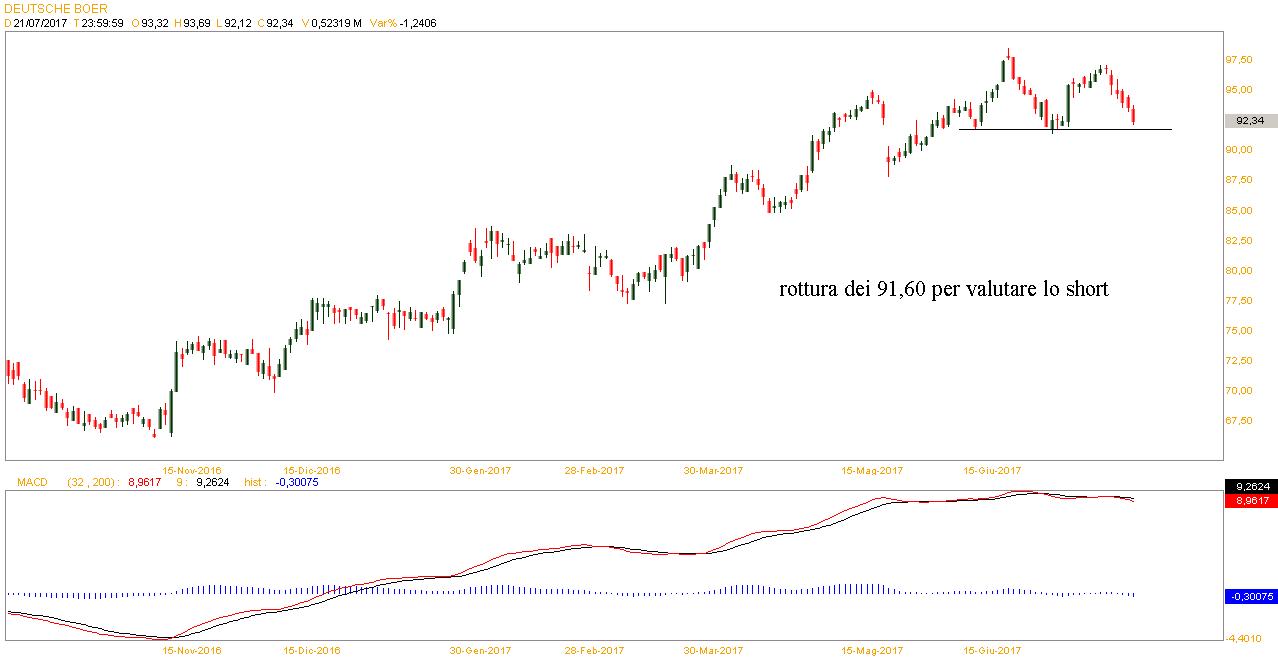The height and width of the screenshot is (668, 1278).
Task: Select the red 8,9617 MACD axis tag
Action: (1250, 500)
